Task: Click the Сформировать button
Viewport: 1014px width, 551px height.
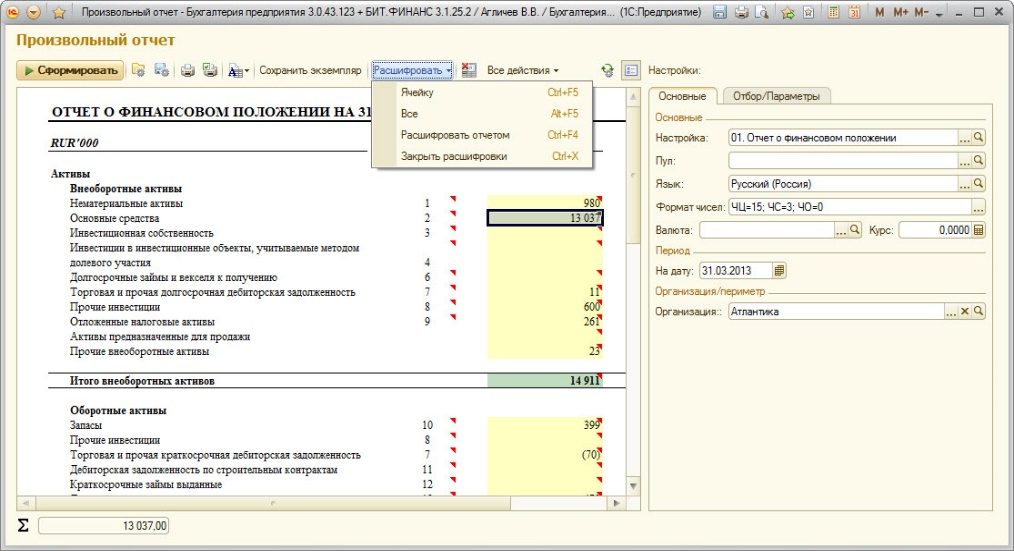Action: [x=70, y=71]
